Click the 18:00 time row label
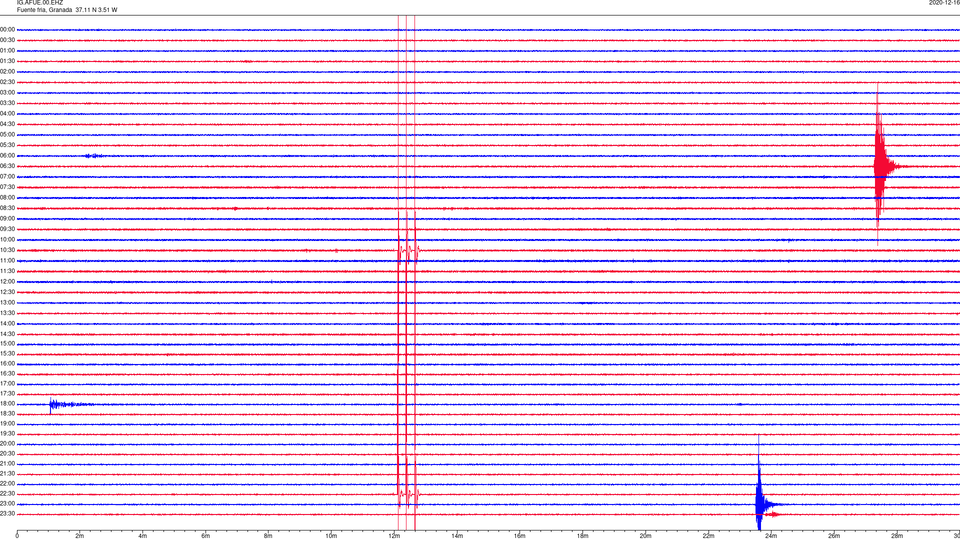Image resolution: width=960 pixels, height=540 pixels. click(x=7, y=403)
